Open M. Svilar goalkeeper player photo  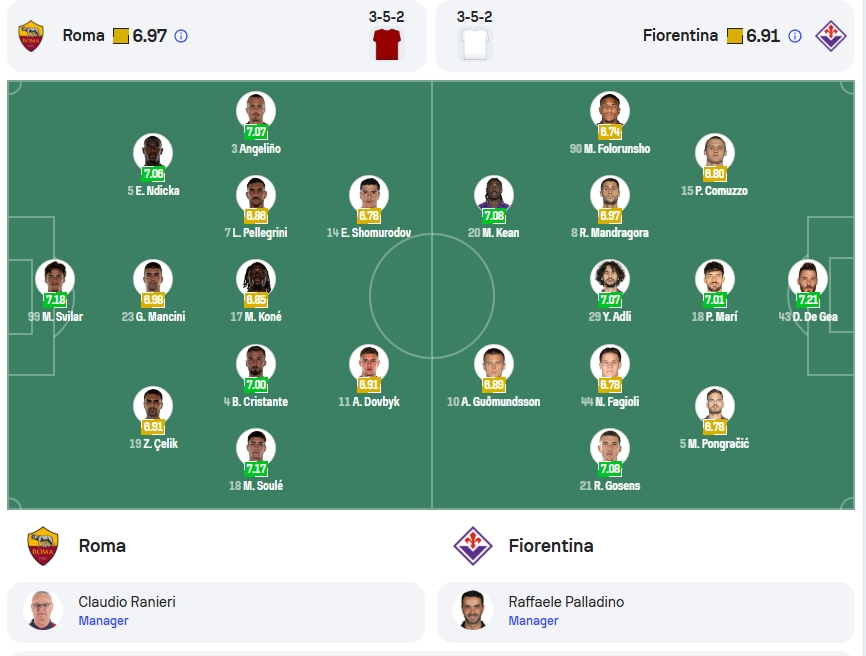(55, 278)
